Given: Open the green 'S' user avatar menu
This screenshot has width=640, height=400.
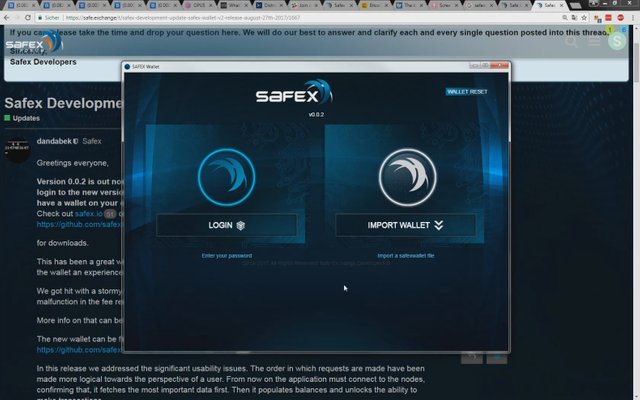Looking at the screenshot, I should (x=617, y=41).
